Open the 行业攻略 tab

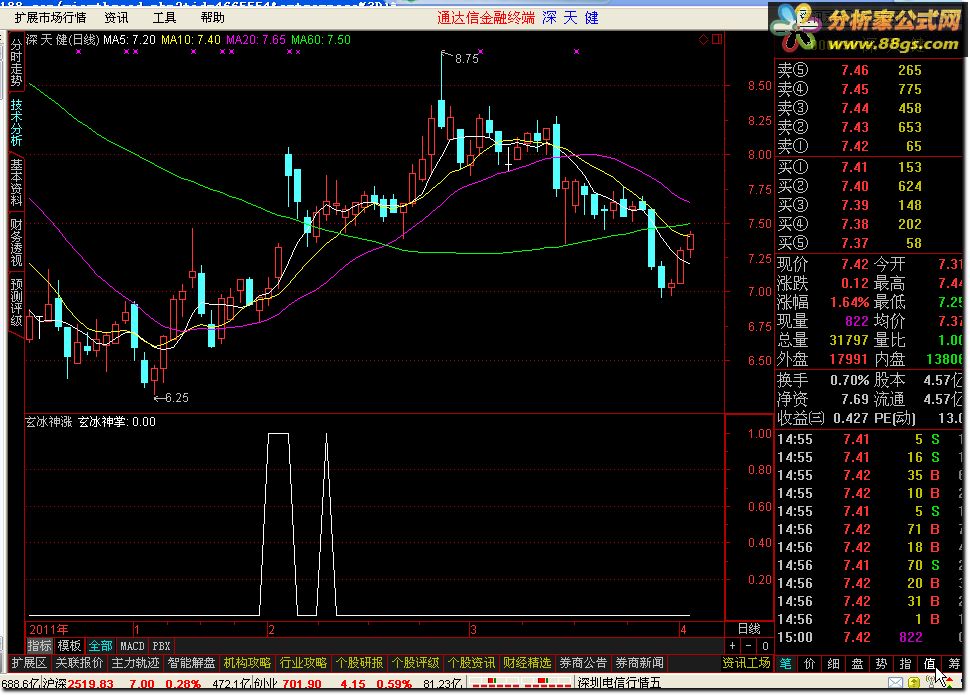point(303,663)
